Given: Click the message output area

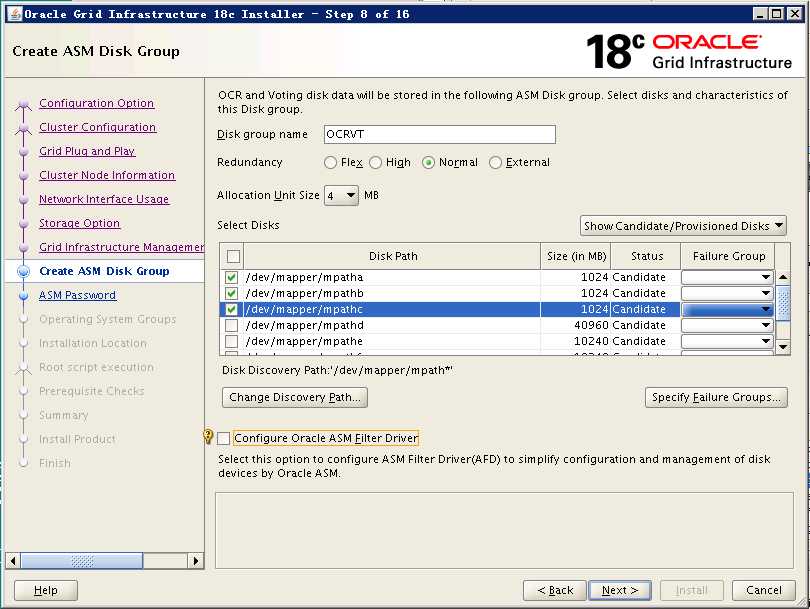Looking at the screenshot, I should tap(504, 530).
